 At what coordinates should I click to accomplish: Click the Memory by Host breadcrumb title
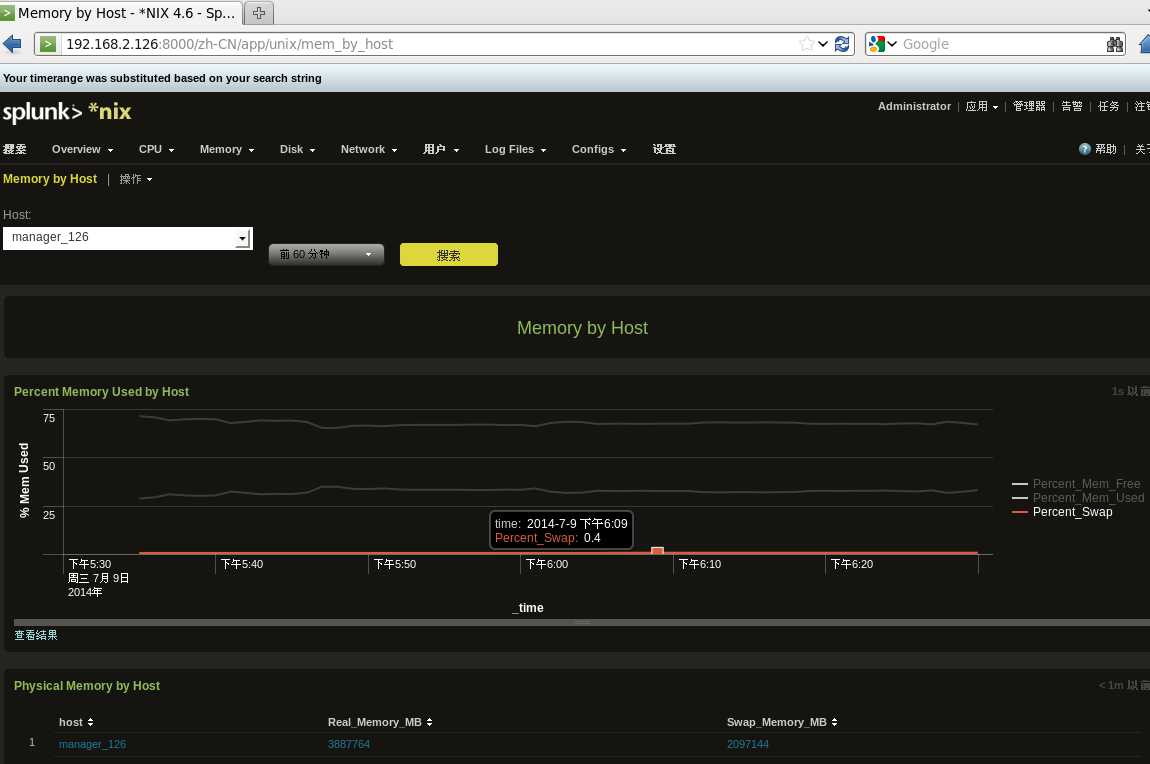pos(50,179)
